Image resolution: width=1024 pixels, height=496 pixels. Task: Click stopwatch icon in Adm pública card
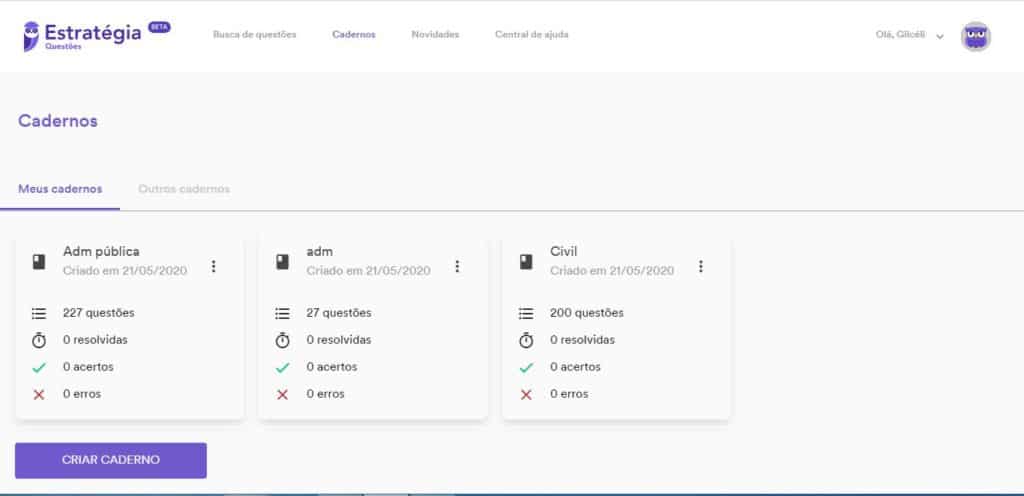39,340
